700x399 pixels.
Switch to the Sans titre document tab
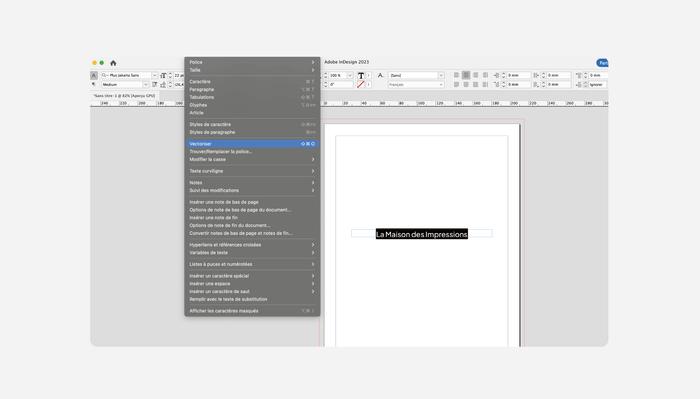pyautogui.click(x=125, y=96)
